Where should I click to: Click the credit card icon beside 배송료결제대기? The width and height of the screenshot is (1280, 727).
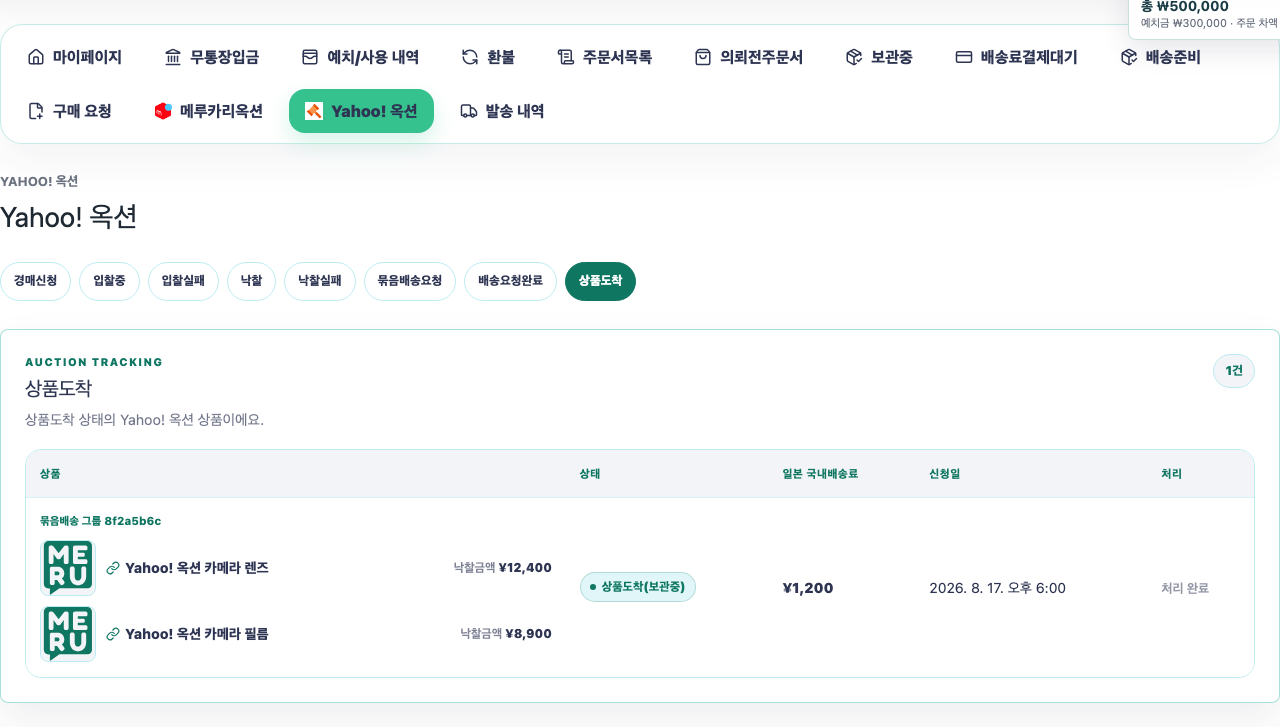click(964, 57)
